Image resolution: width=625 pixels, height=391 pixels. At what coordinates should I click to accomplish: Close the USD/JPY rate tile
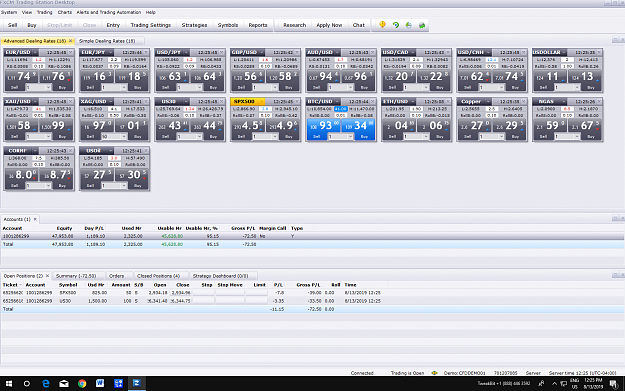click(x=222, y=52)
